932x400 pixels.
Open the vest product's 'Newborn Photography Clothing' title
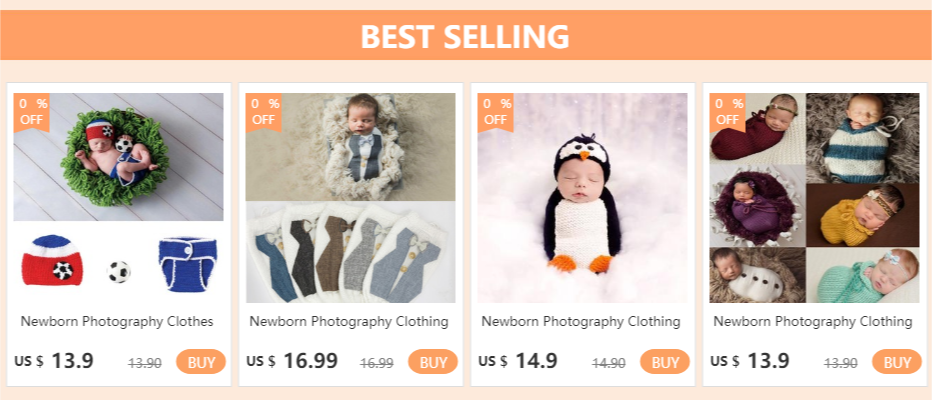click(x=349, y=322)
